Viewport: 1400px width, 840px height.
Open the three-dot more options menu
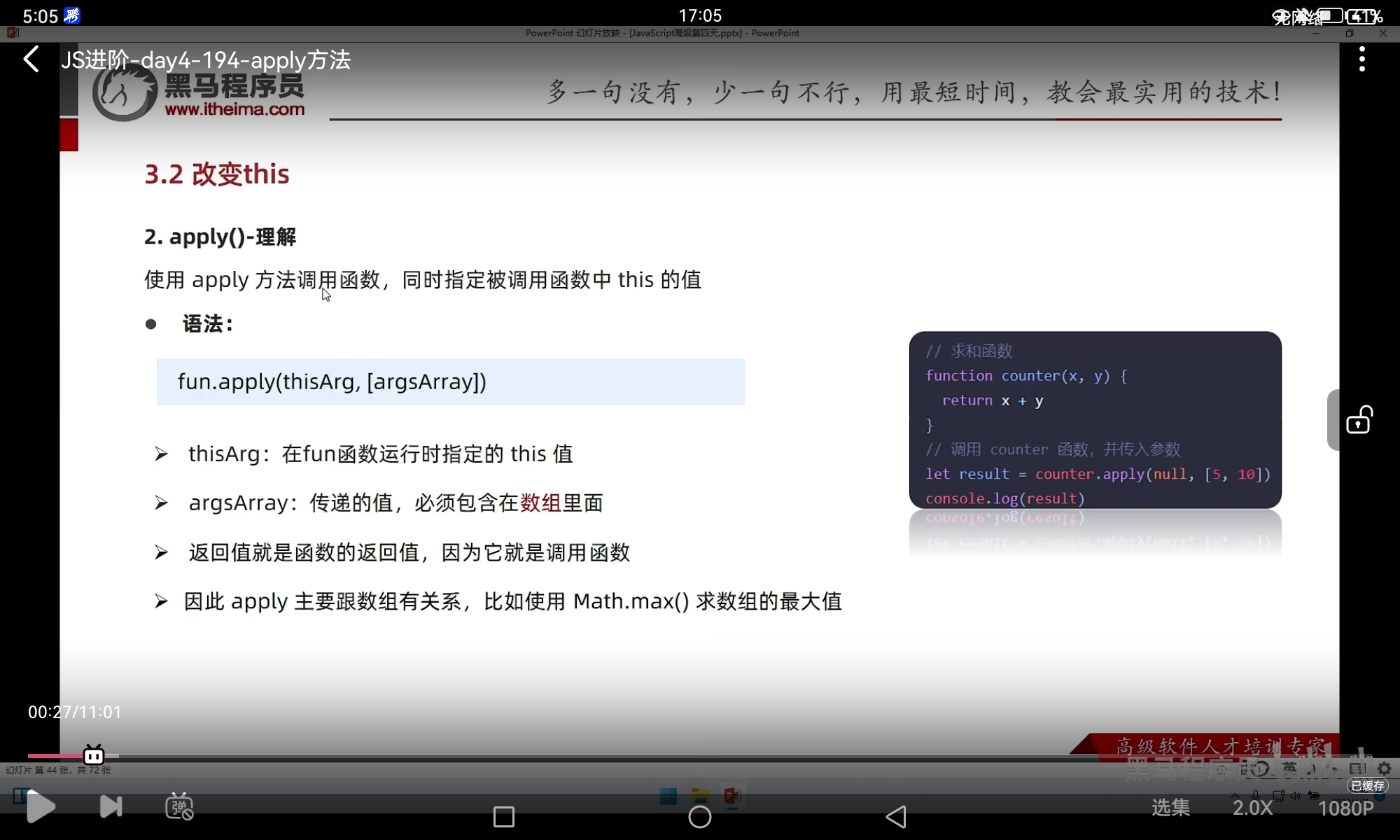tap(1361, 59)
